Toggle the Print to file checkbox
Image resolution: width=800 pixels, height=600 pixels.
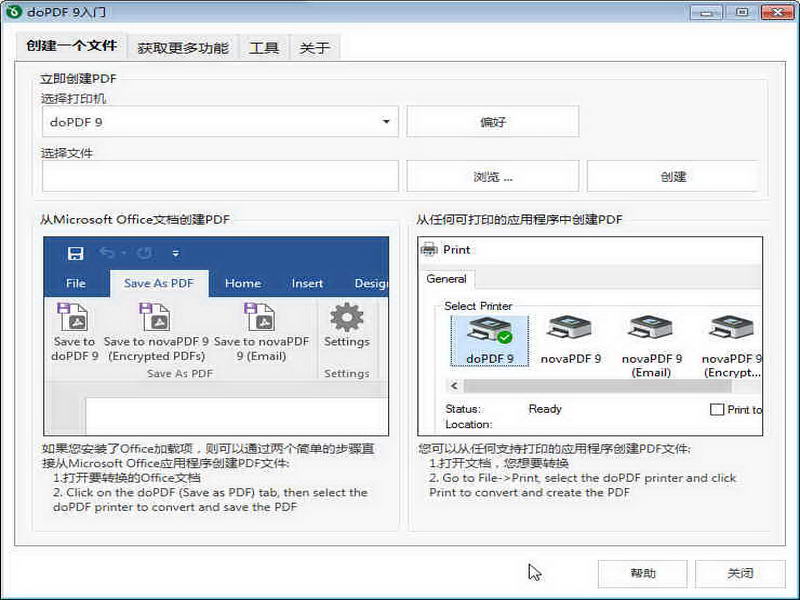[717, 409]
